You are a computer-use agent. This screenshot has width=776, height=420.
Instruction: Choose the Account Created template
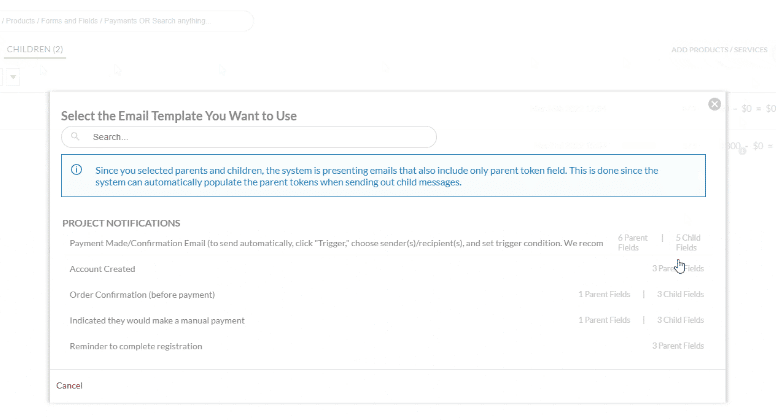coord(103,269)
